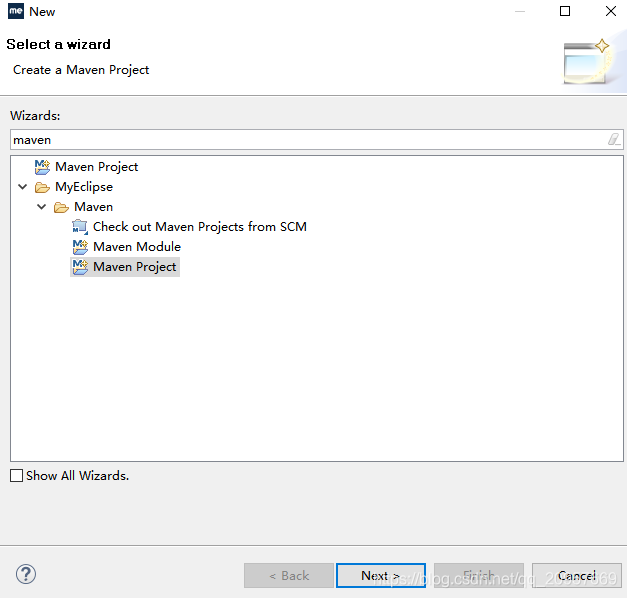Close the New wizard dialog
627x598 pixels.
(611, 11)
